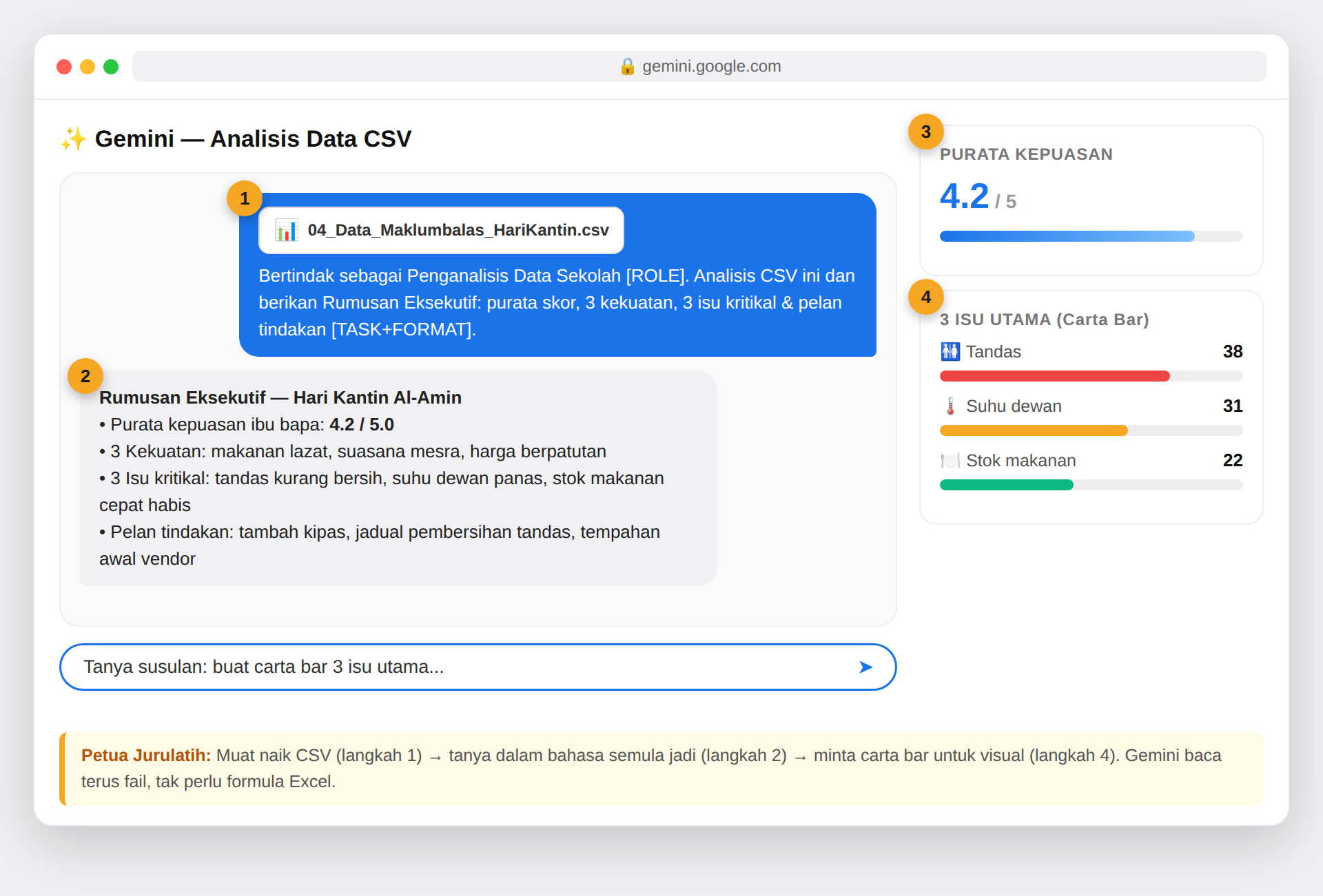Click the 'Tandas' label in bar chart
This screenshot has height=896, width=1323.
(993, 351)
